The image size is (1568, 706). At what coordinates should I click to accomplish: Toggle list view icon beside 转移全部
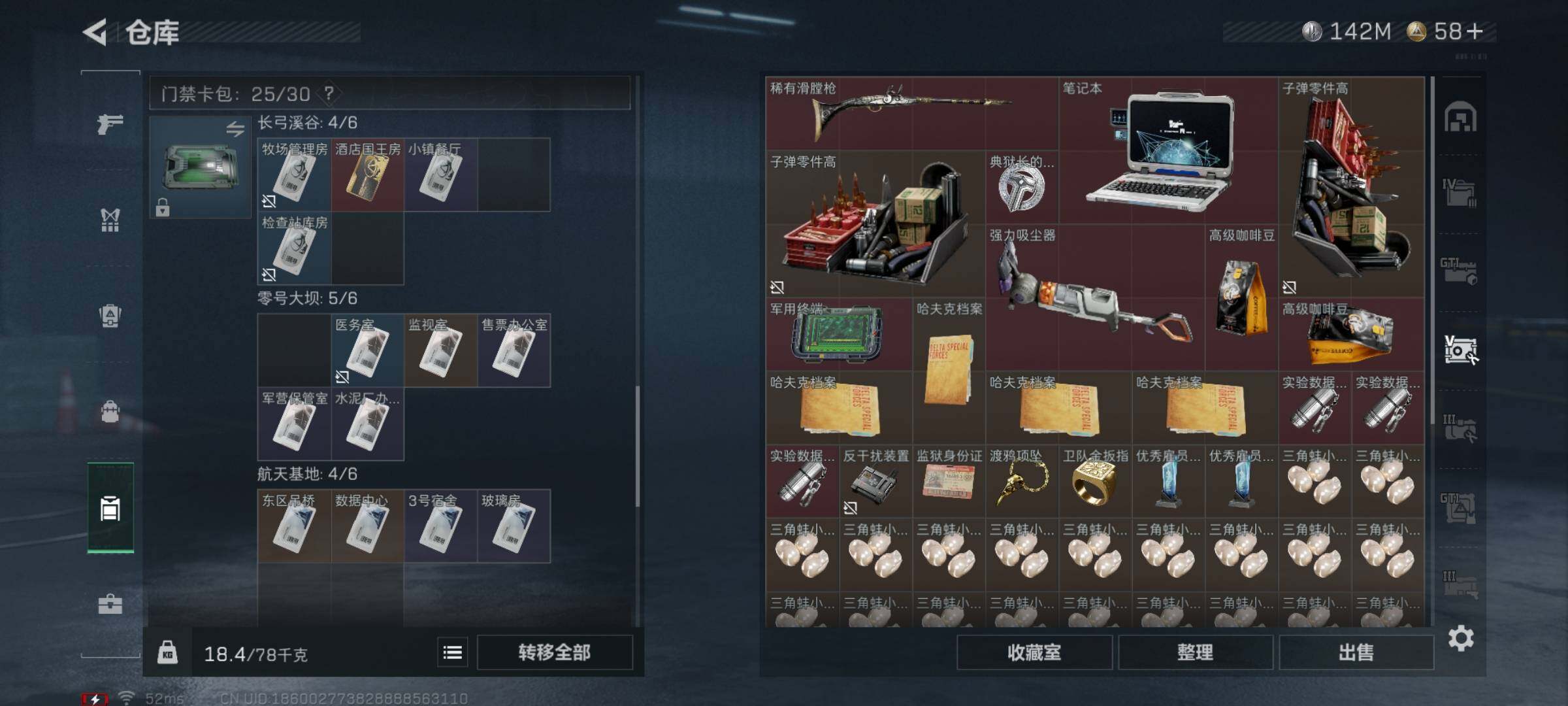(452, 652)
